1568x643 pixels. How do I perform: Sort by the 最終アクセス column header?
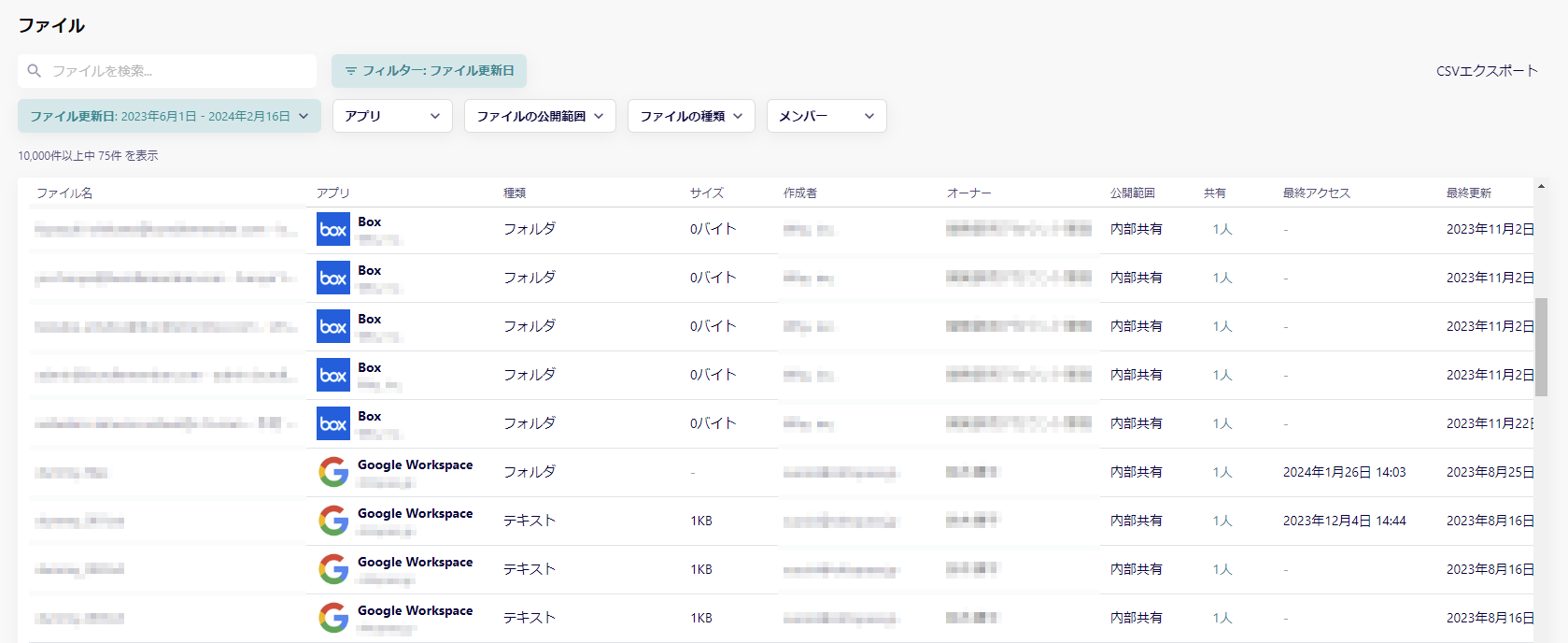(x=1317, y=193)
